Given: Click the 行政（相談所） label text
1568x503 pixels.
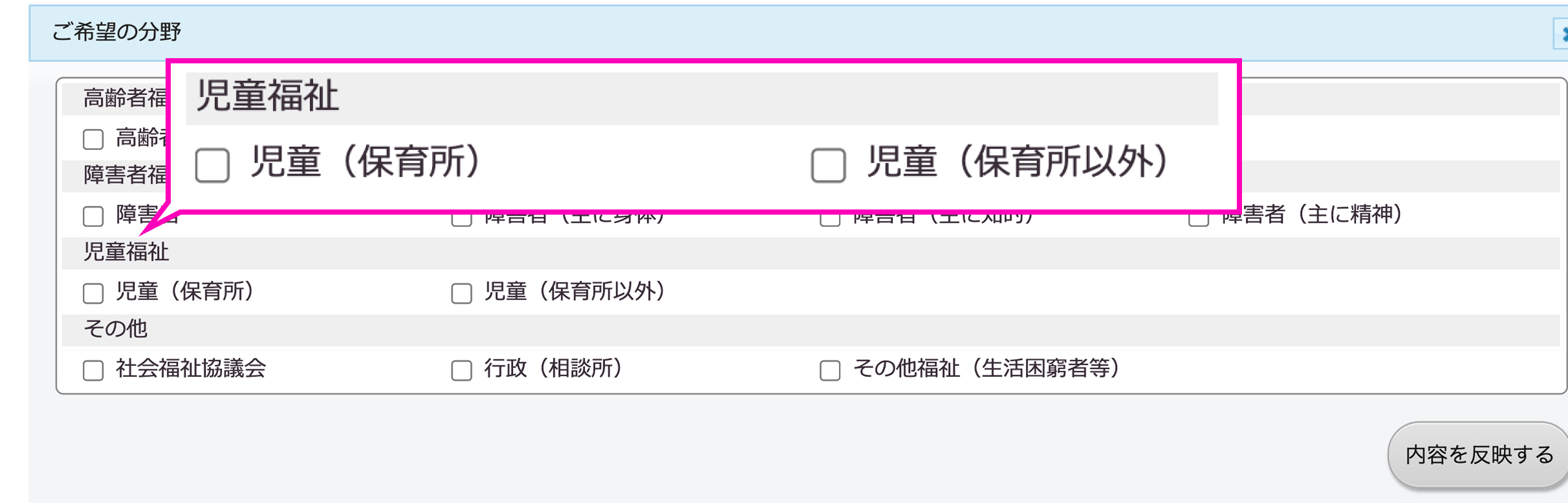Looking at the screenshot, I should coord(553,369).
